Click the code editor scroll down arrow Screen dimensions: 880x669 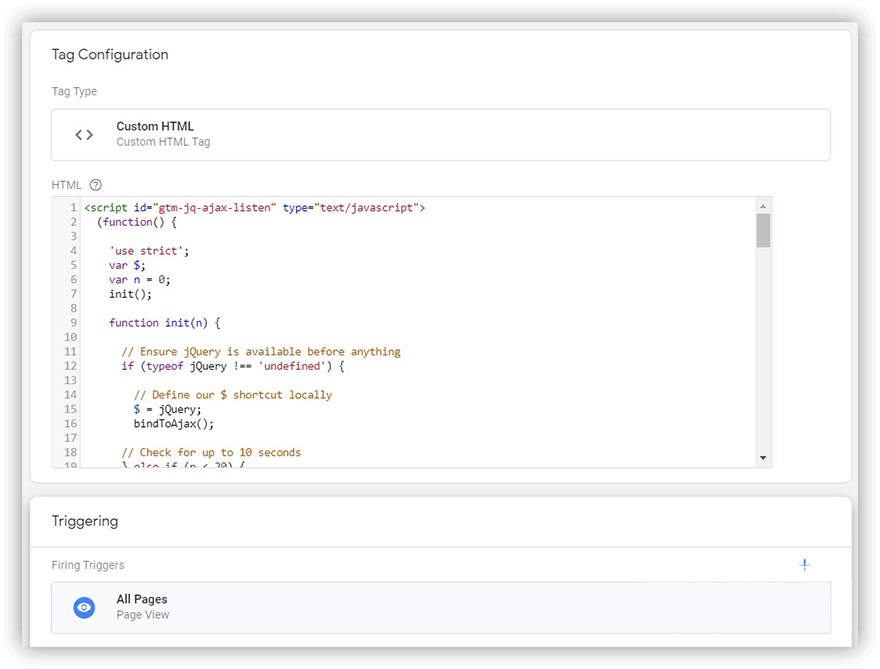point(763,458)
